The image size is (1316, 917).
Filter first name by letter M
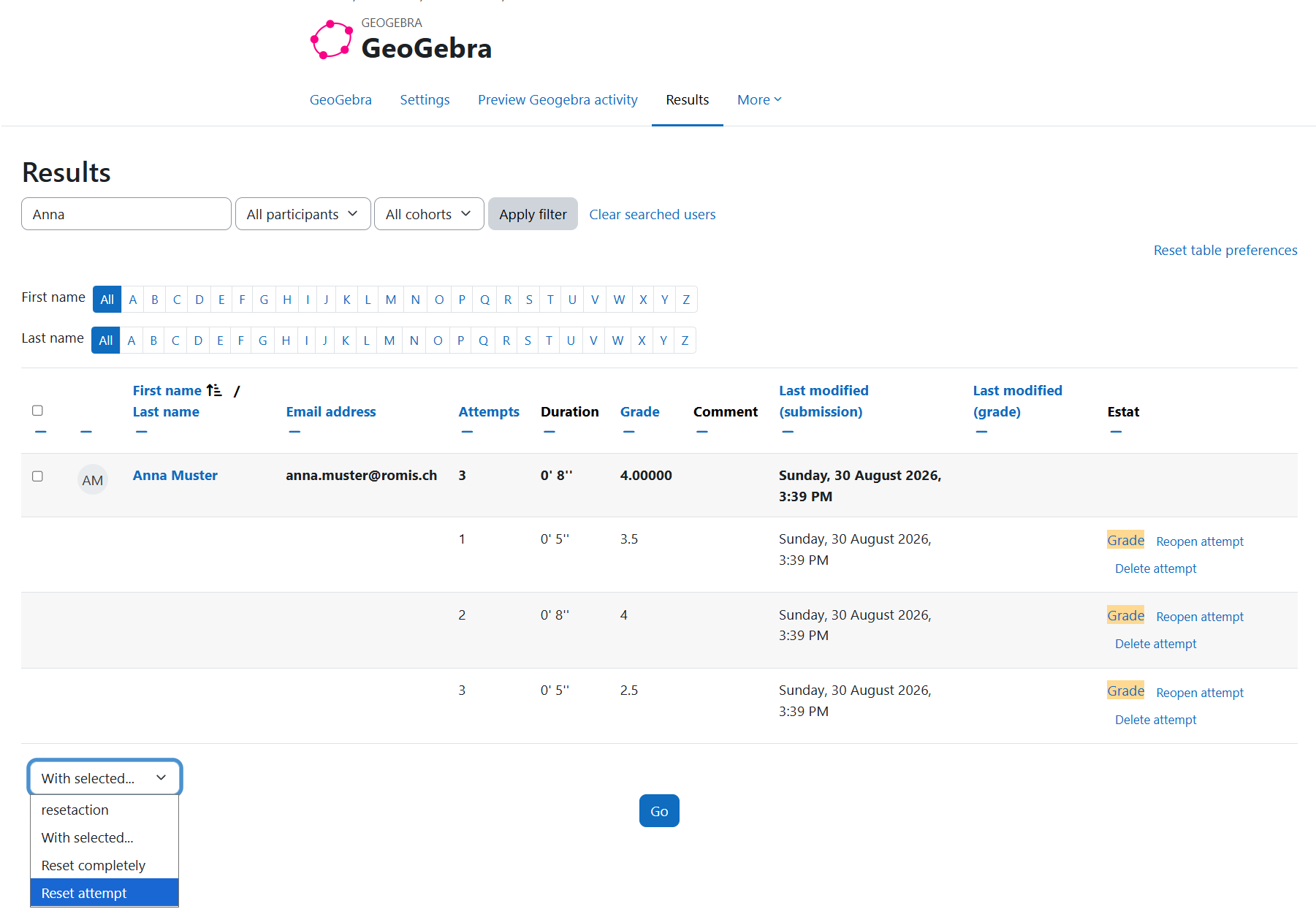click(x=391, y=300)
